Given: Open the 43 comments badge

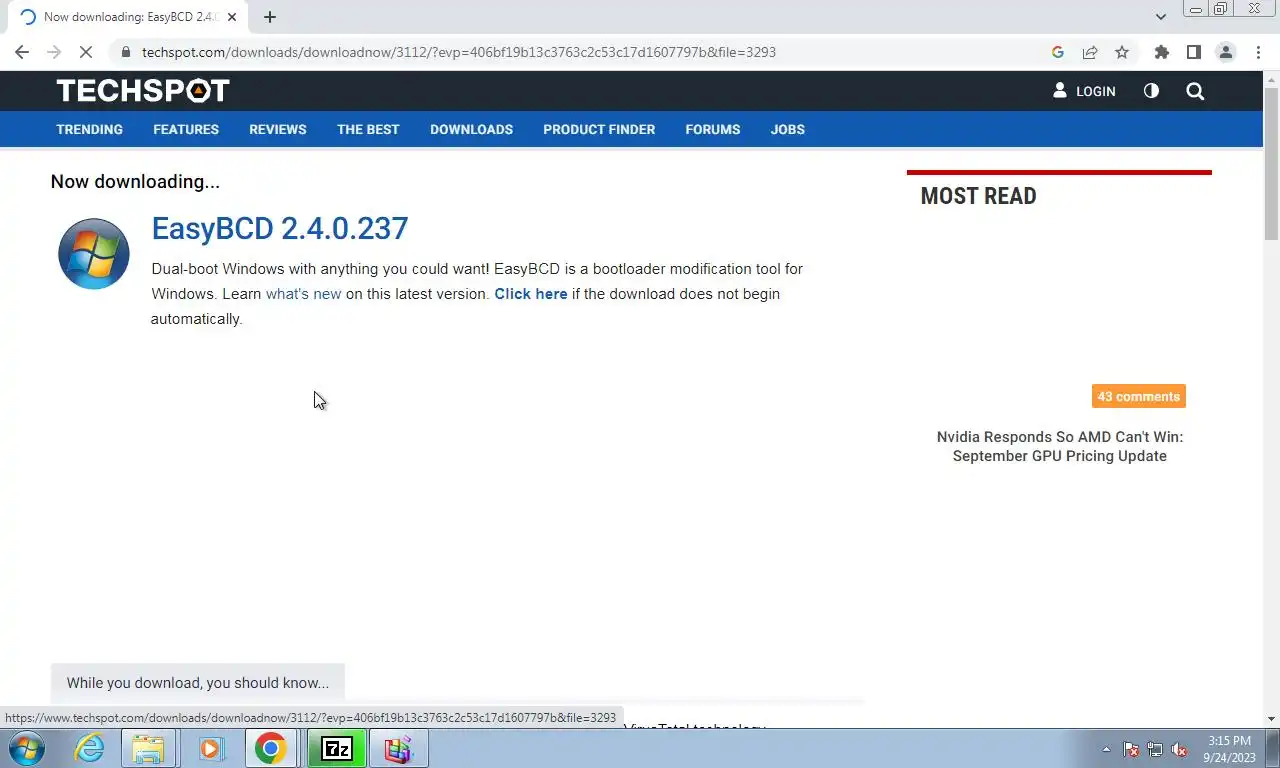Looking at the screenshot, I should tap(1138, 396).
